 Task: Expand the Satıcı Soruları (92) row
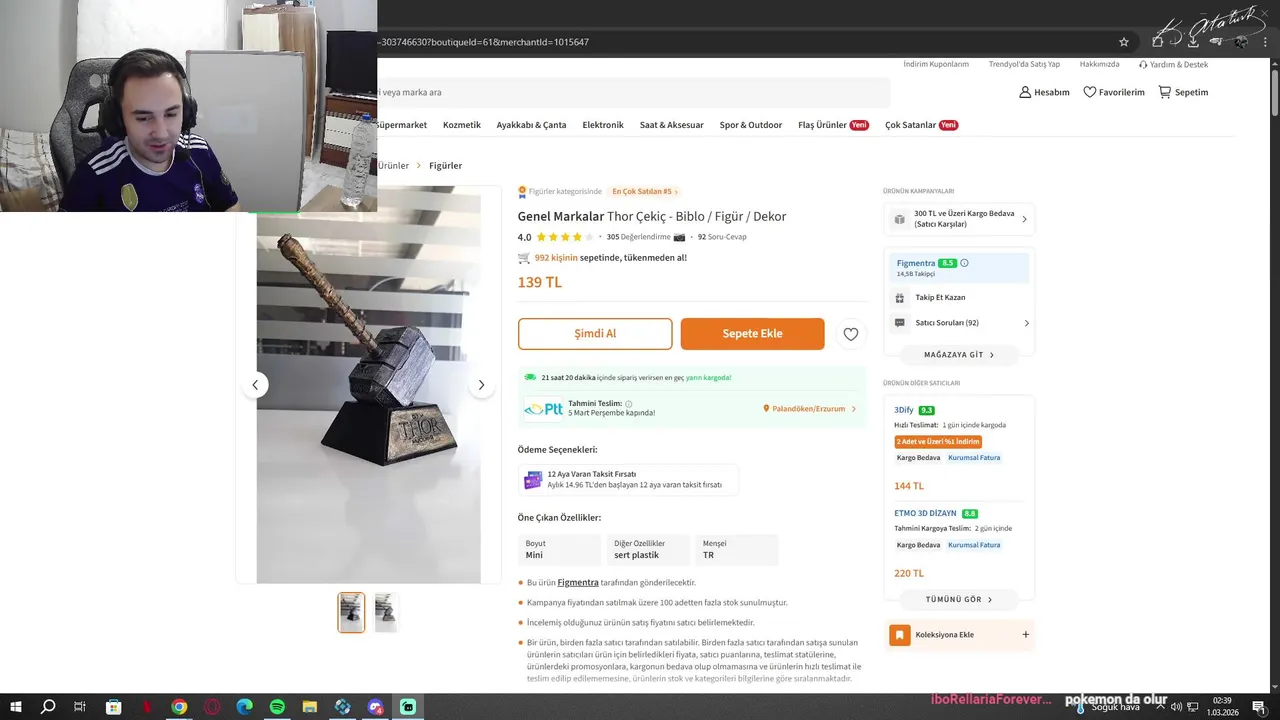pyautogui.click(x=959, y=323)
